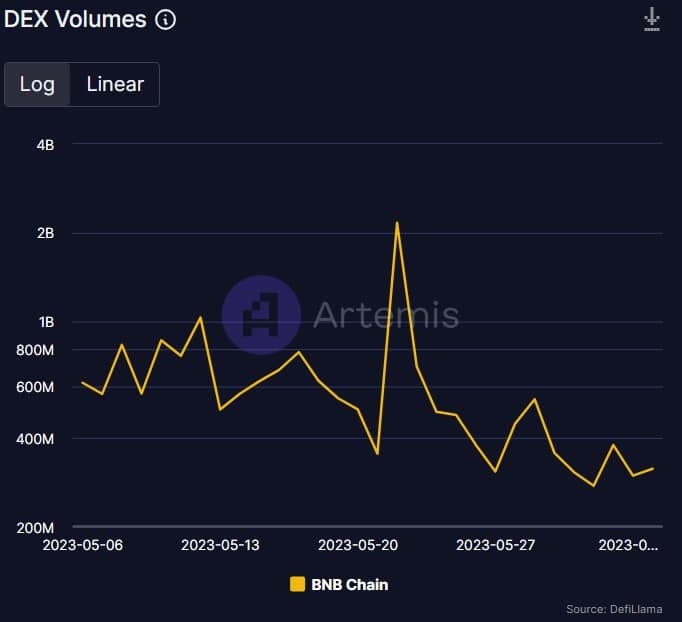Switch the chart to Linear scale
Screen dimensions: 682x622
point(115,84)
